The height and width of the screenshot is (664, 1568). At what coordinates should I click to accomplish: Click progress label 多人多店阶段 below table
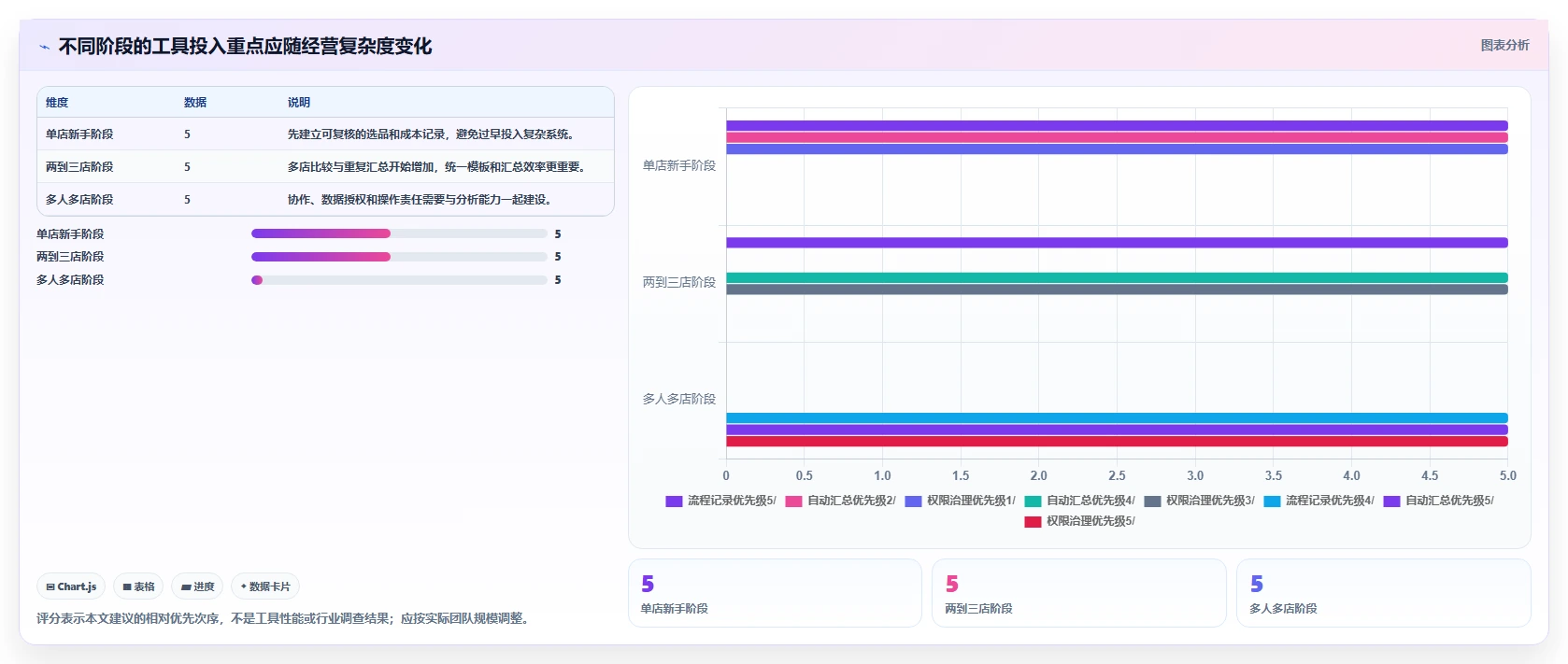[70, 280]
